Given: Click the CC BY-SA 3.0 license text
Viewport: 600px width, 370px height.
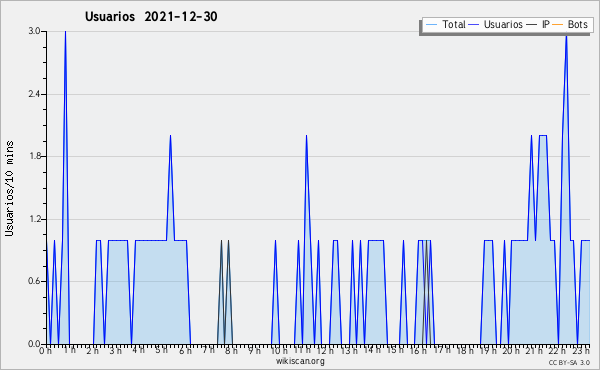Looking at the screenshot, I should click(x=569, y=363).
